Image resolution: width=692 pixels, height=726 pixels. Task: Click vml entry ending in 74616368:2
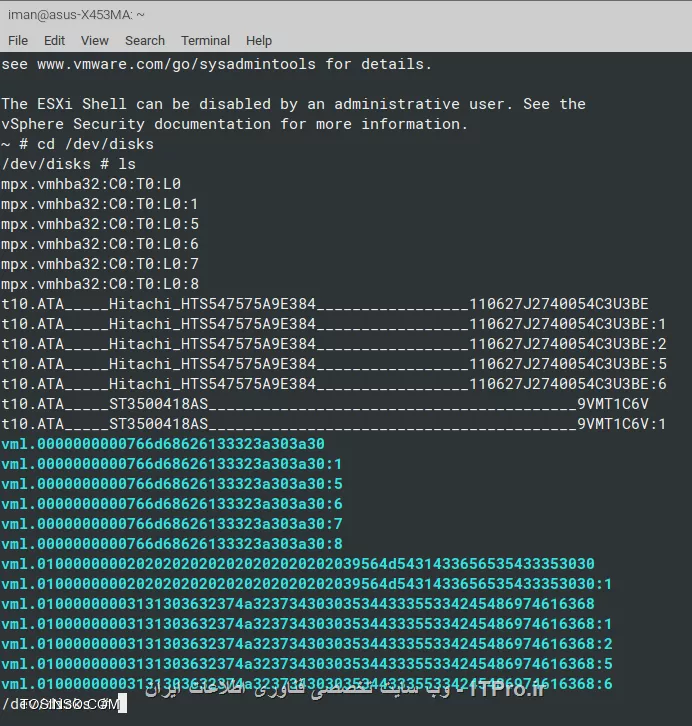(307, 644)
